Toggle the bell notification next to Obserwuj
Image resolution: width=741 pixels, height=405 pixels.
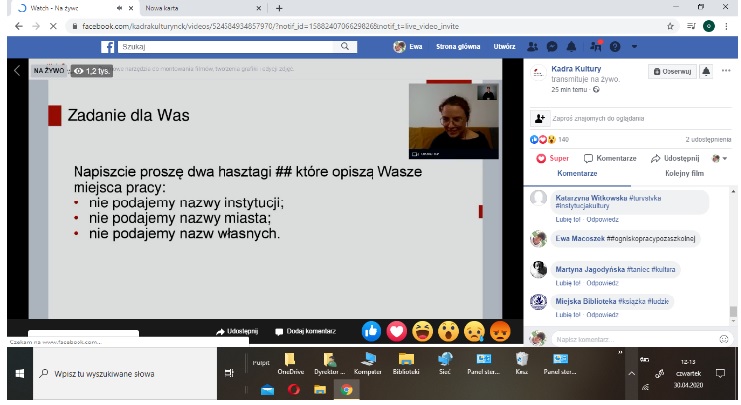705,72
